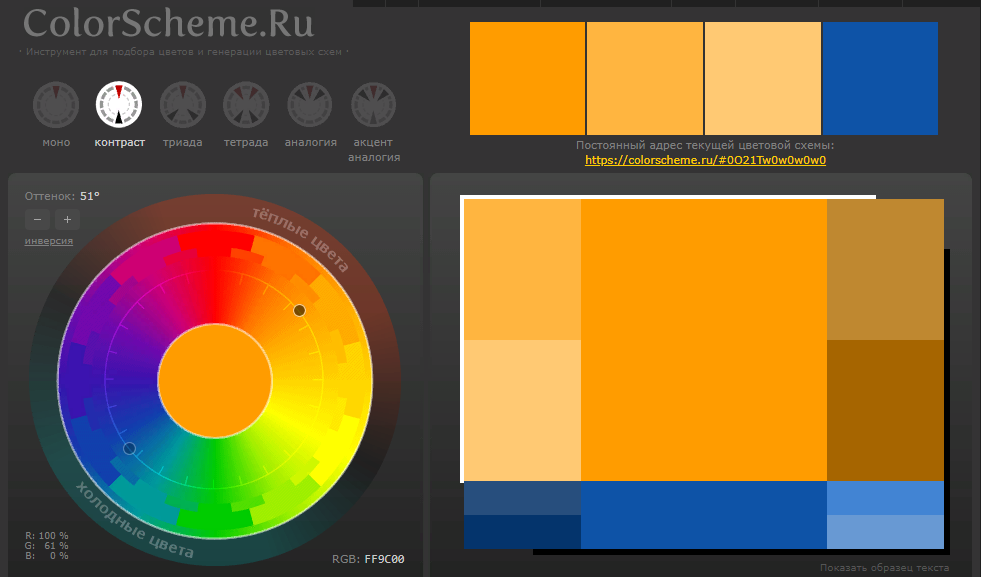
Task: Select the моно scheme icon
Action: pyautogui.click(x=56, y=105)
